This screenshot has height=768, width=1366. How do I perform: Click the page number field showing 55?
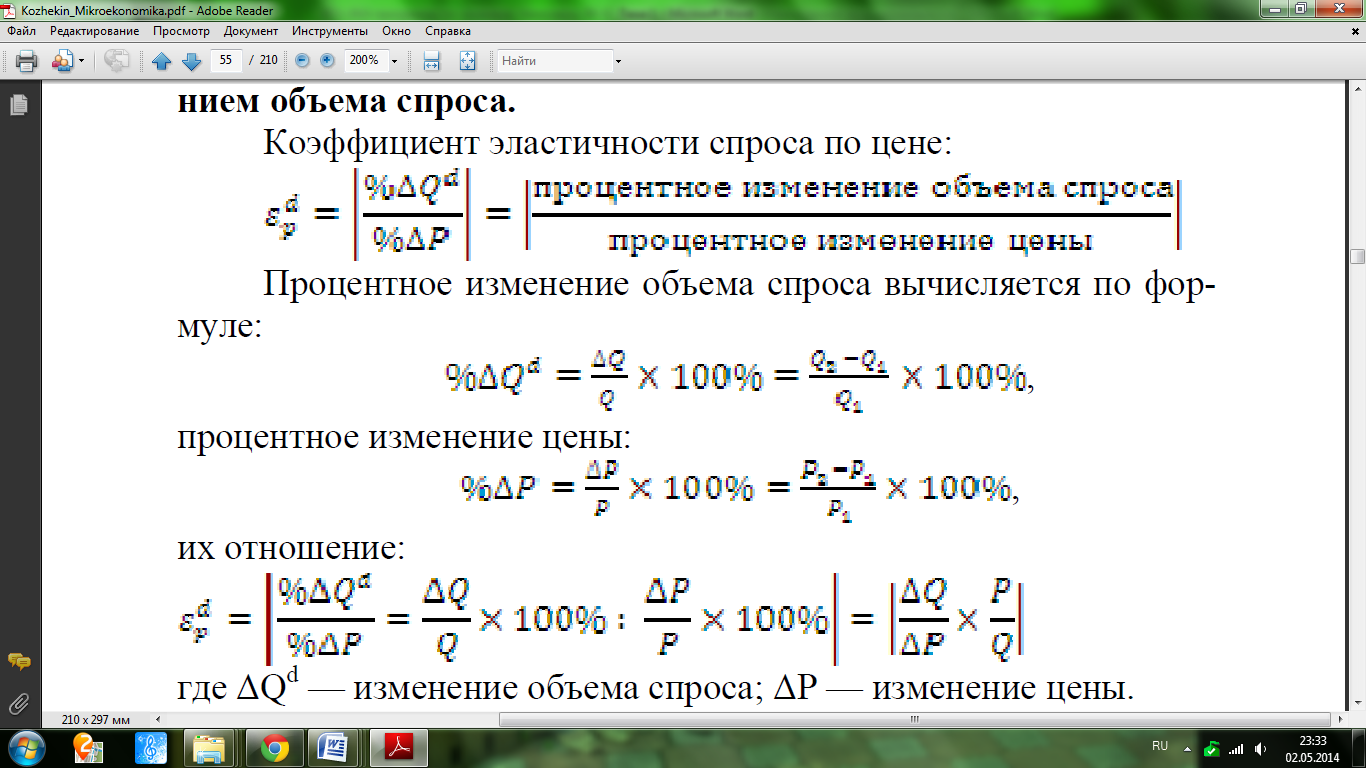[225, 61]
